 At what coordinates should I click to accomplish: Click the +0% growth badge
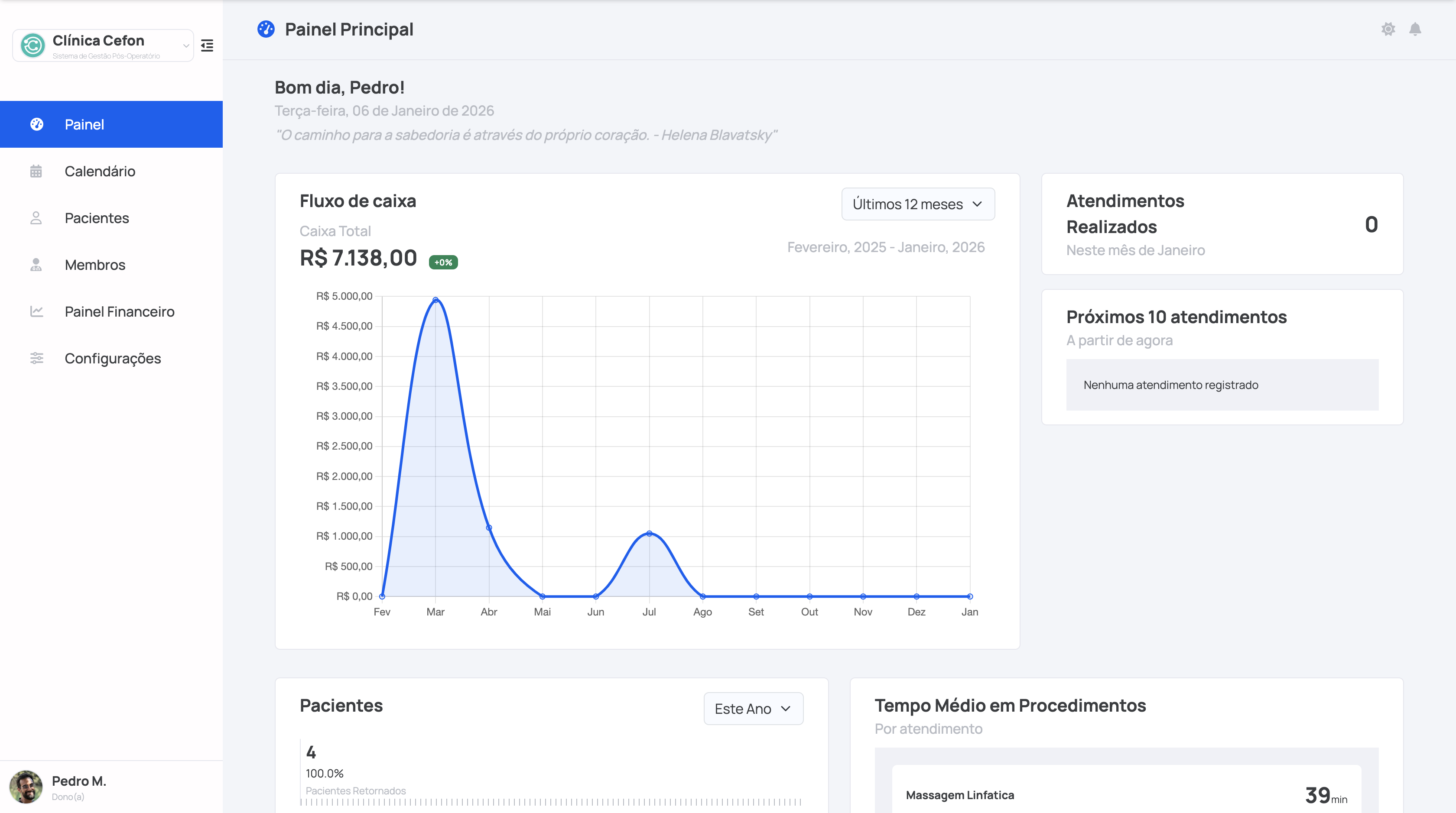pyautogui.click(x=443, y=262)
